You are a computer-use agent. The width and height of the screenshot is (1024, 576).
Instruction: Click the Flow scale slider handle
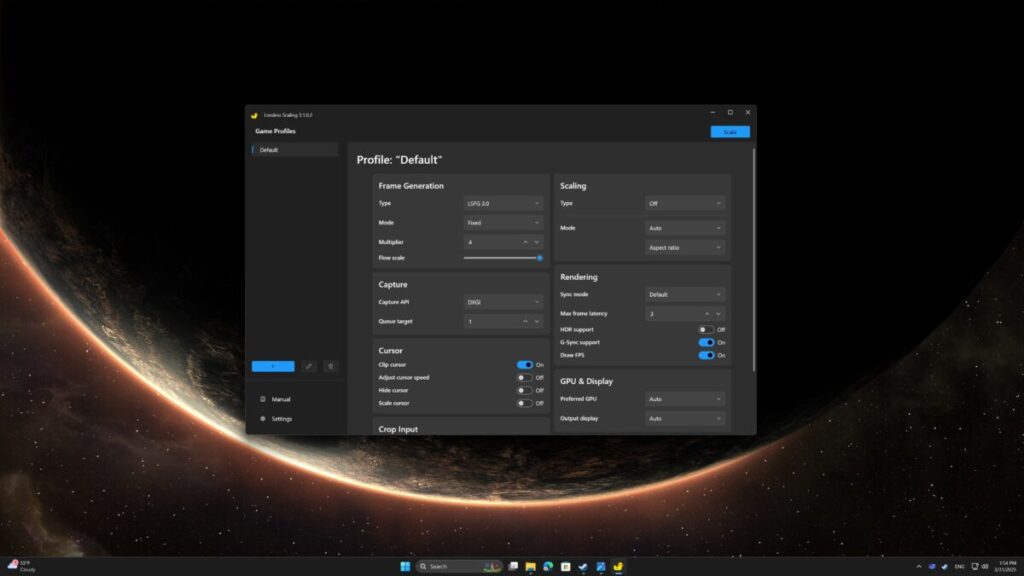click(x=539, y=258)
